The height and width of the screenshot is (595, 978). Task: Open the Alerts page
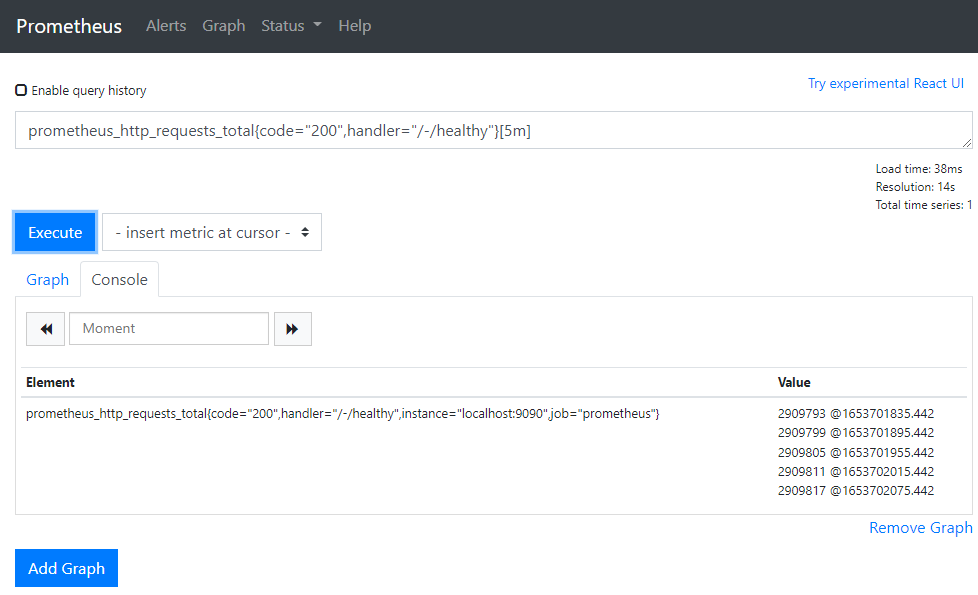[x=166, y=26]
